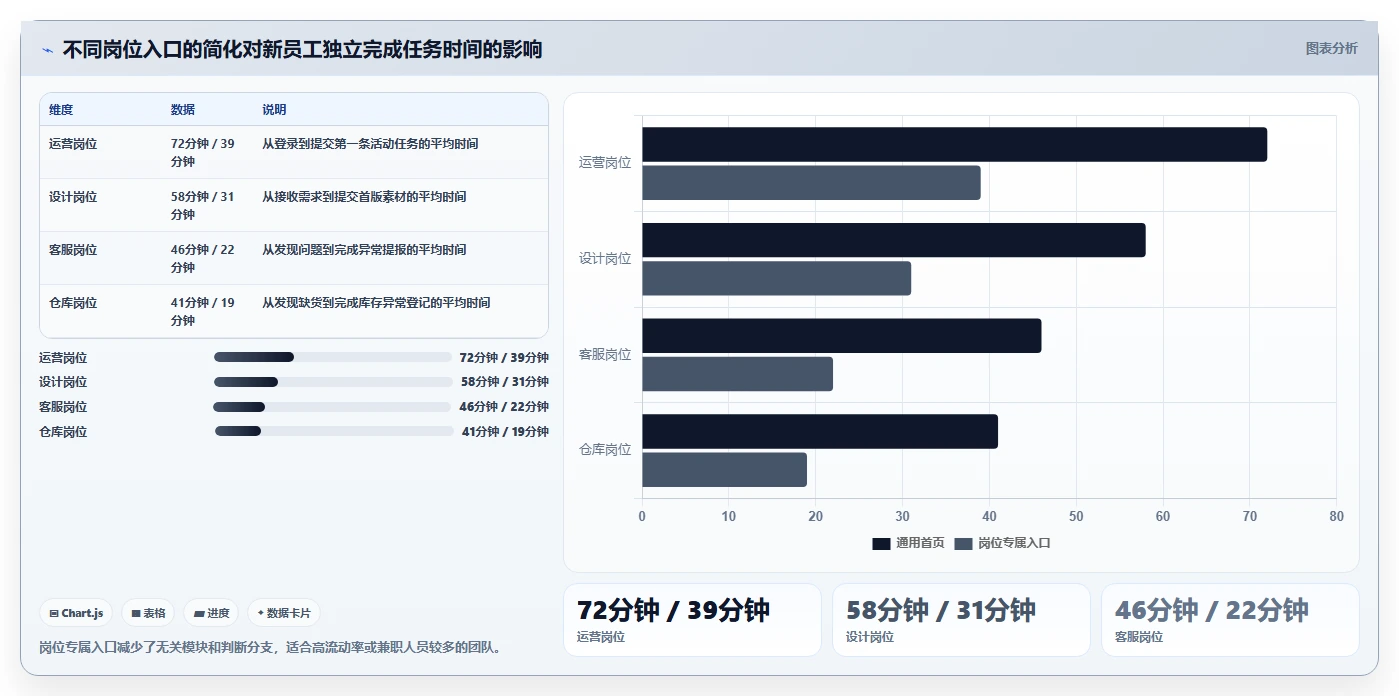Click description 从发现问题到完成异常提报的平均时间
1399x696 pixels.
tap(364, 249)
